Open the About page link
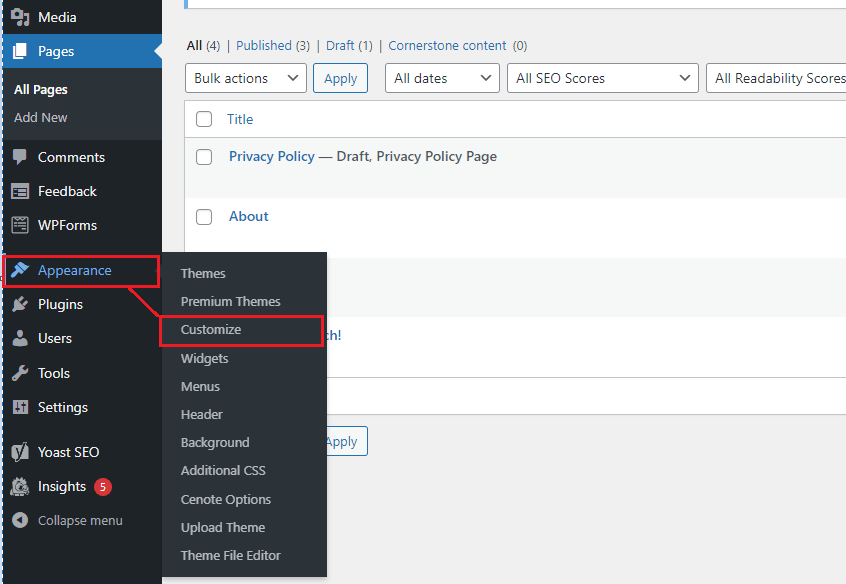Image resolution: width=846 pixels, height=584 pixels. coord(249,216)
